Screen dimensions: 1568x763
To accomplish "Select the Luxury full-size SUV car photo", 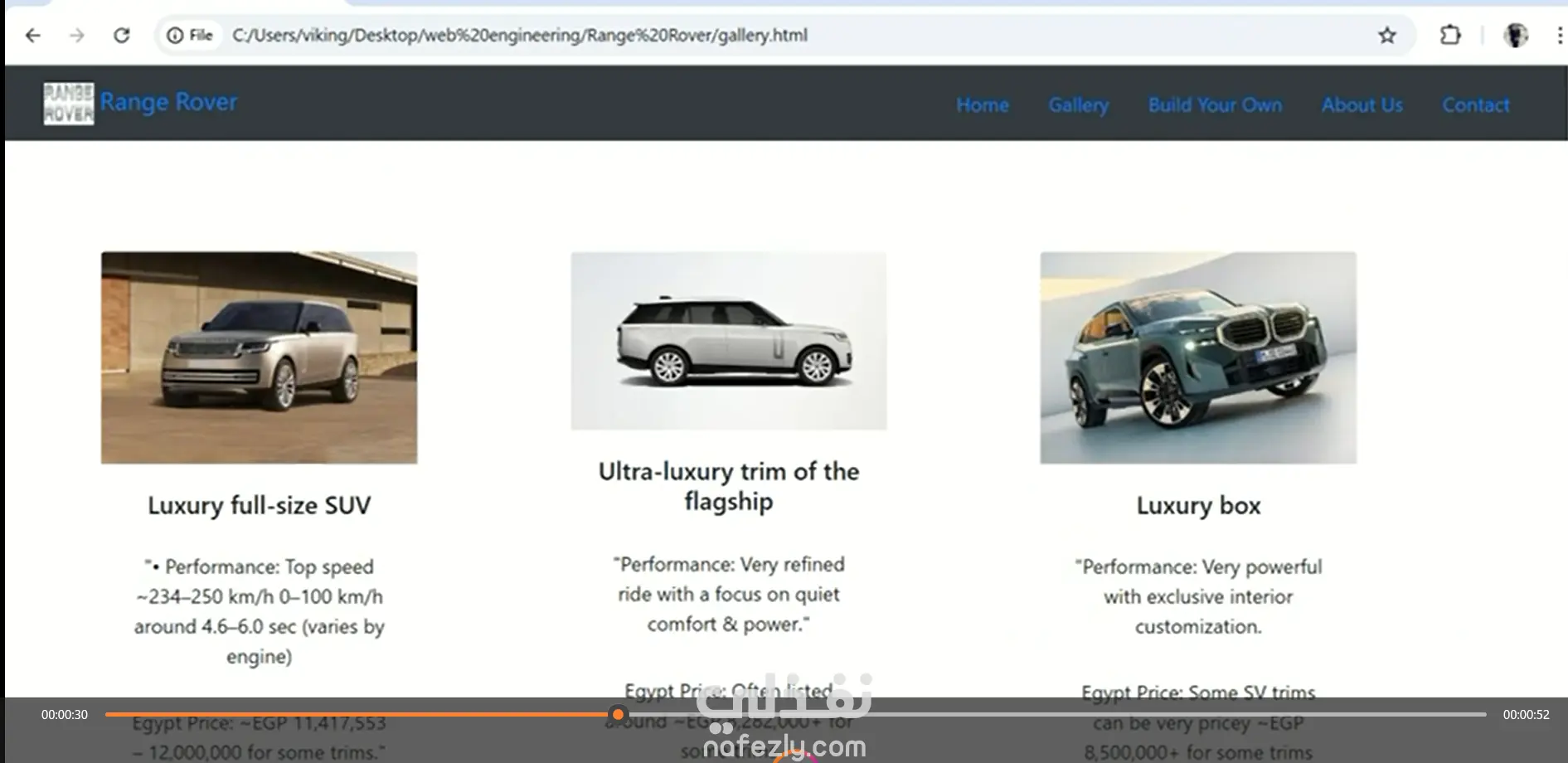I will [x=260, y=357].
